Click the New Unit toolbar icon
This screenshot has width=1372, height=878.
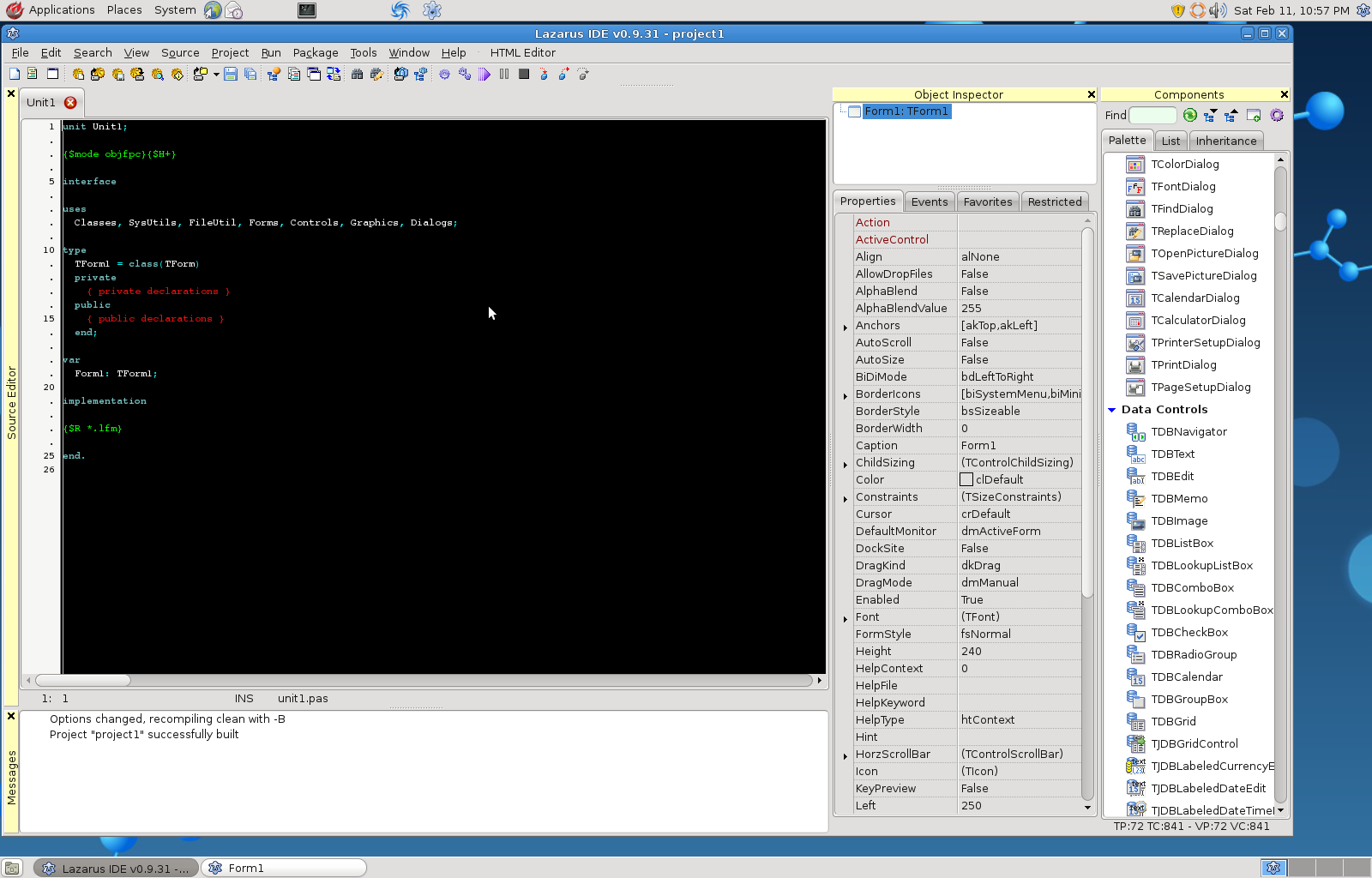(15, 74)
